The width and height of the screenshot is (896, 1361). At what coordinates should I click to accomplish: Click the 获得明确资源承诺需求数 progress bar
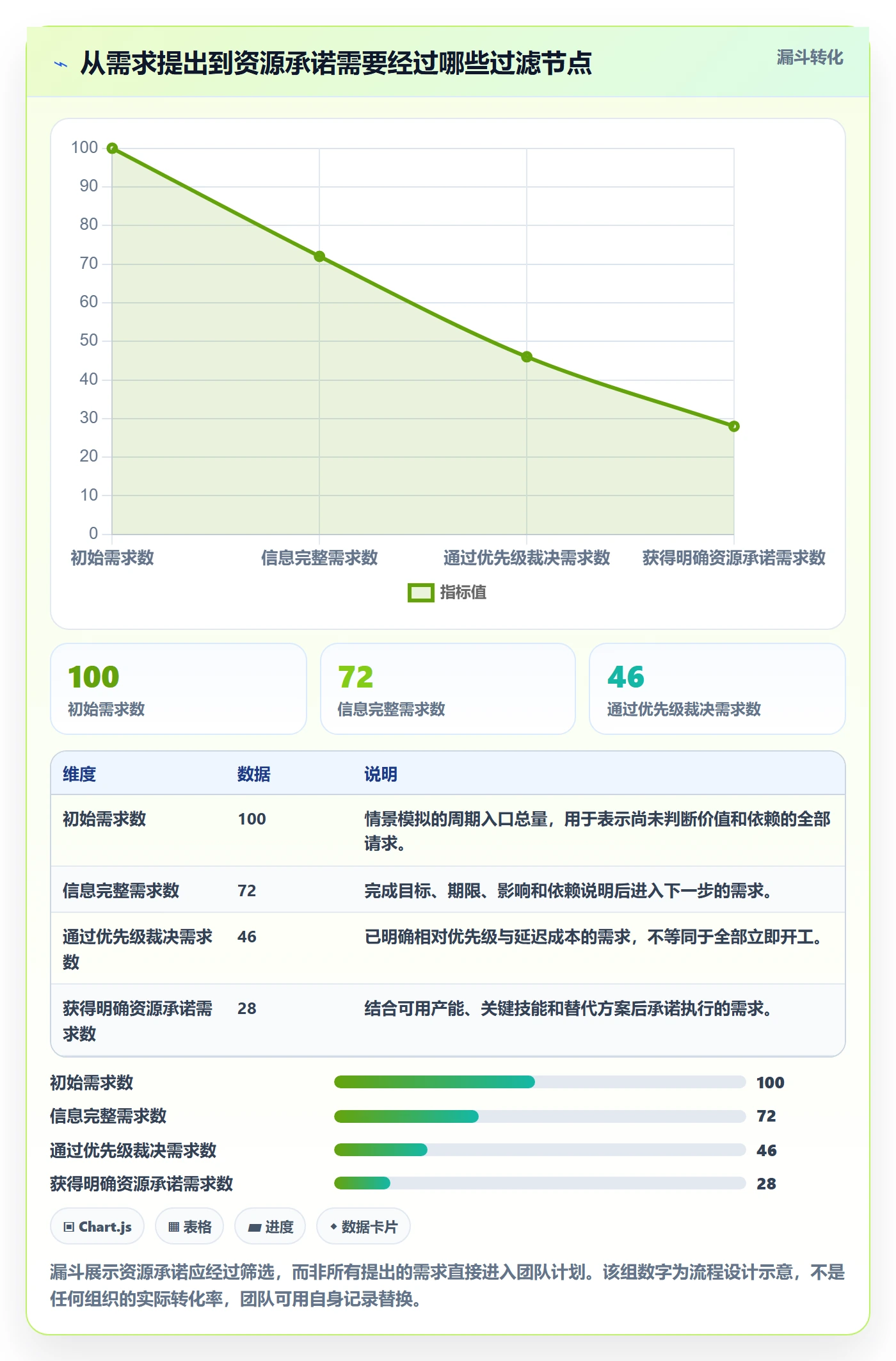[x=540, y=1183]
